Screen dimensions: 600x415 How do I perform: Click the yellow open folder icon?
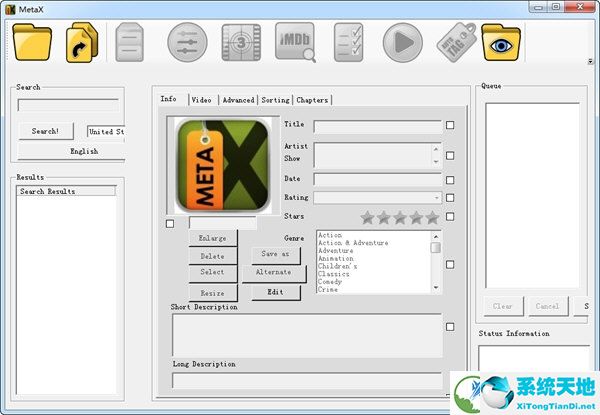(31, 42)
